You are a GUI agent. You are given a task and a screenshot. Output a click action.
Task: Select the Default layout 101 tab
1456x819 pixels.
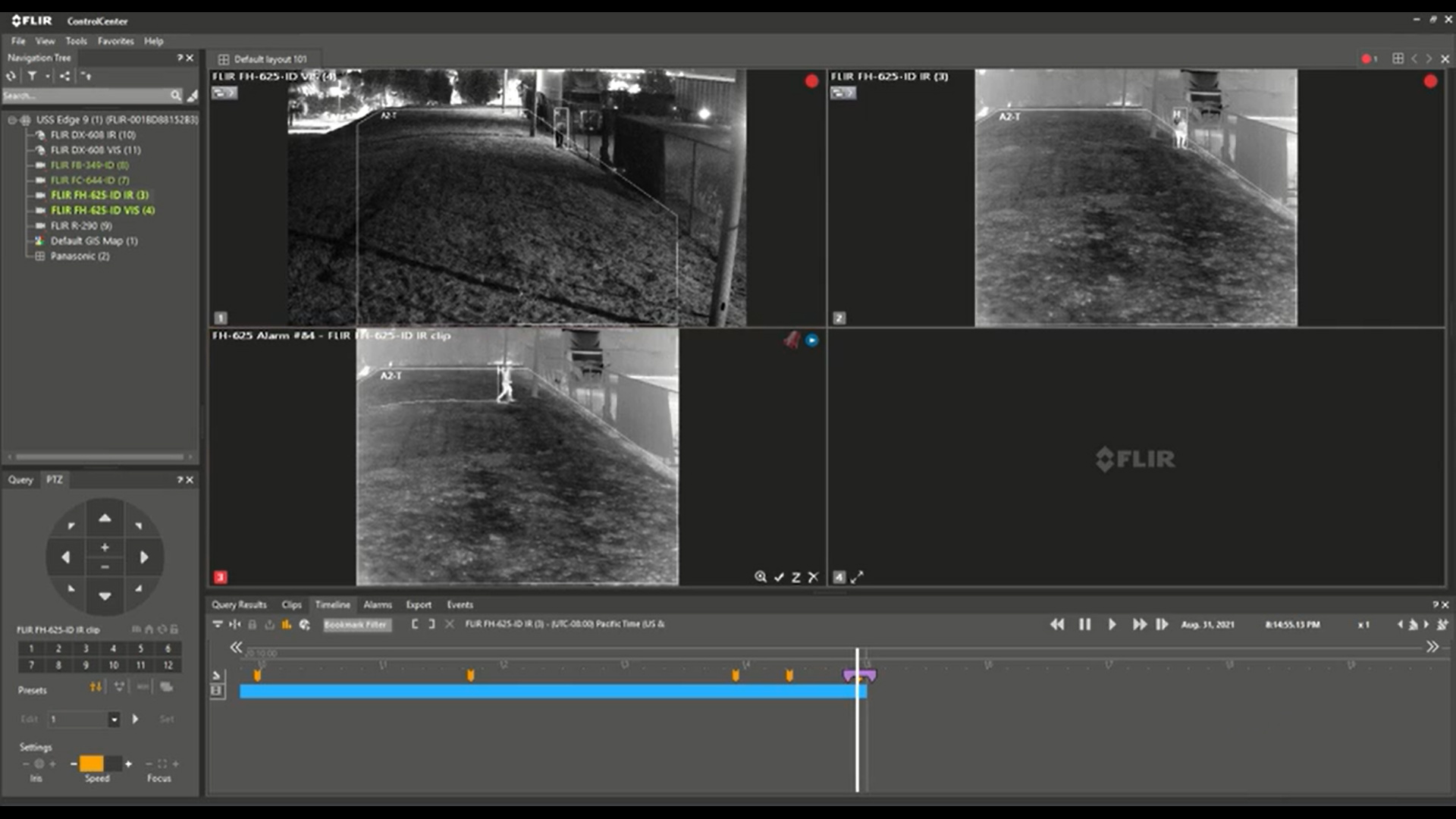263,58
